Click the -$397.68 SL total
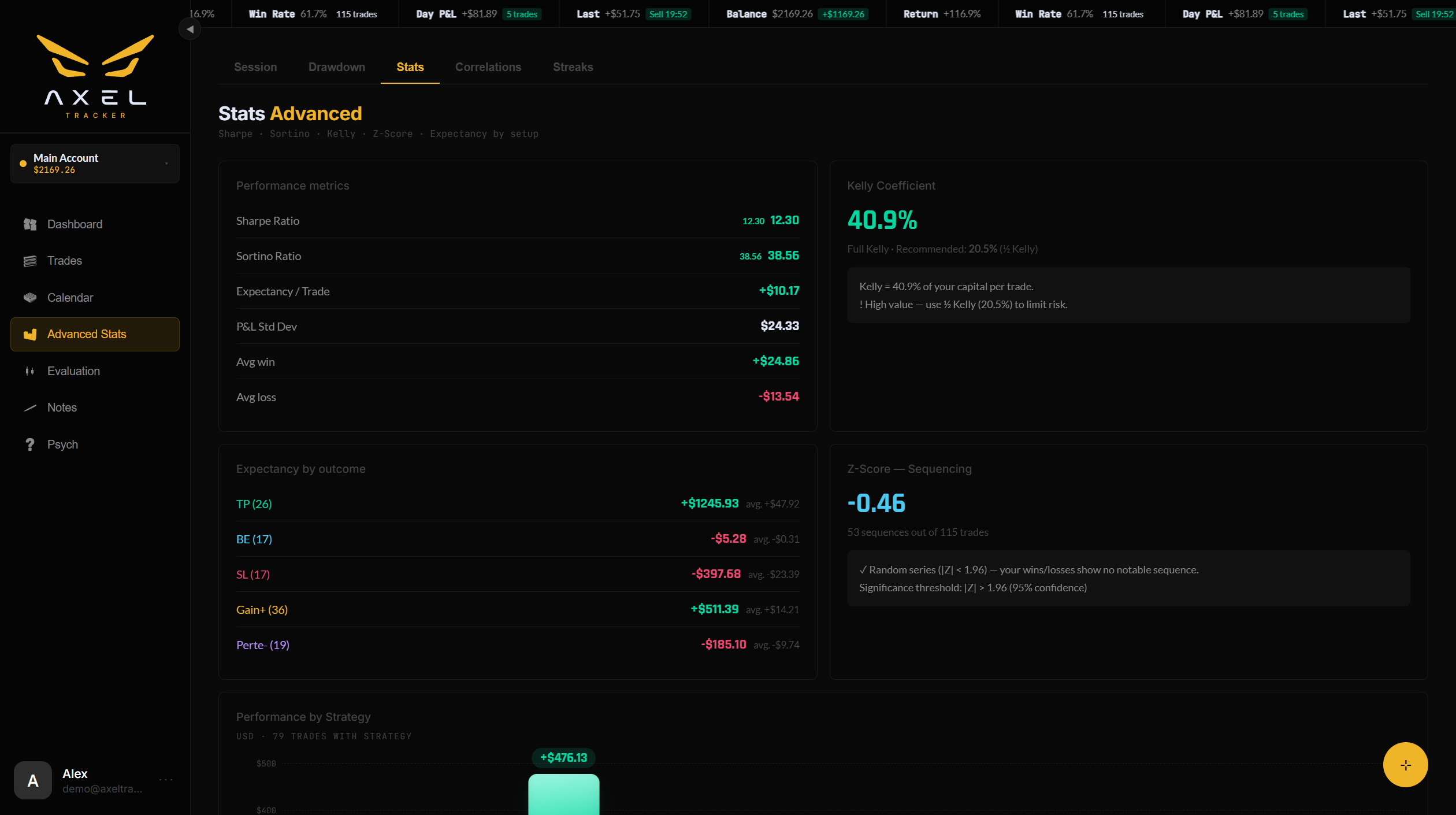Viewport: 1456px width, 815px height. coord(716,574)
